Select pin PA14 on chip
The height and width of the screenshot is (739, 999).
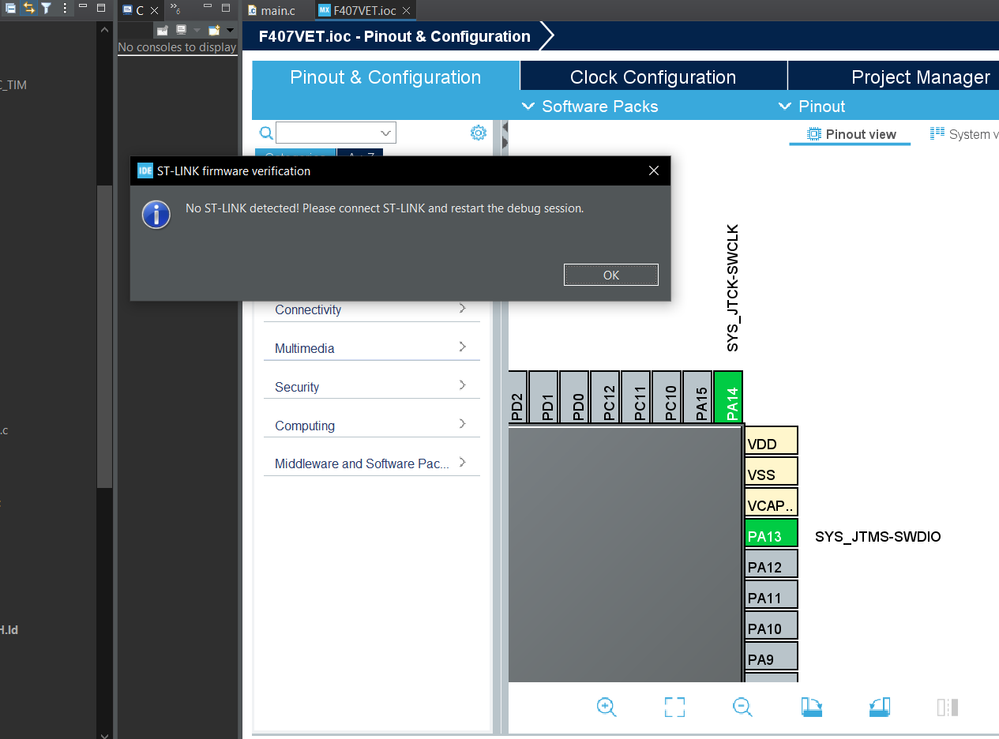pyautogui.click(x=728, y=398)
